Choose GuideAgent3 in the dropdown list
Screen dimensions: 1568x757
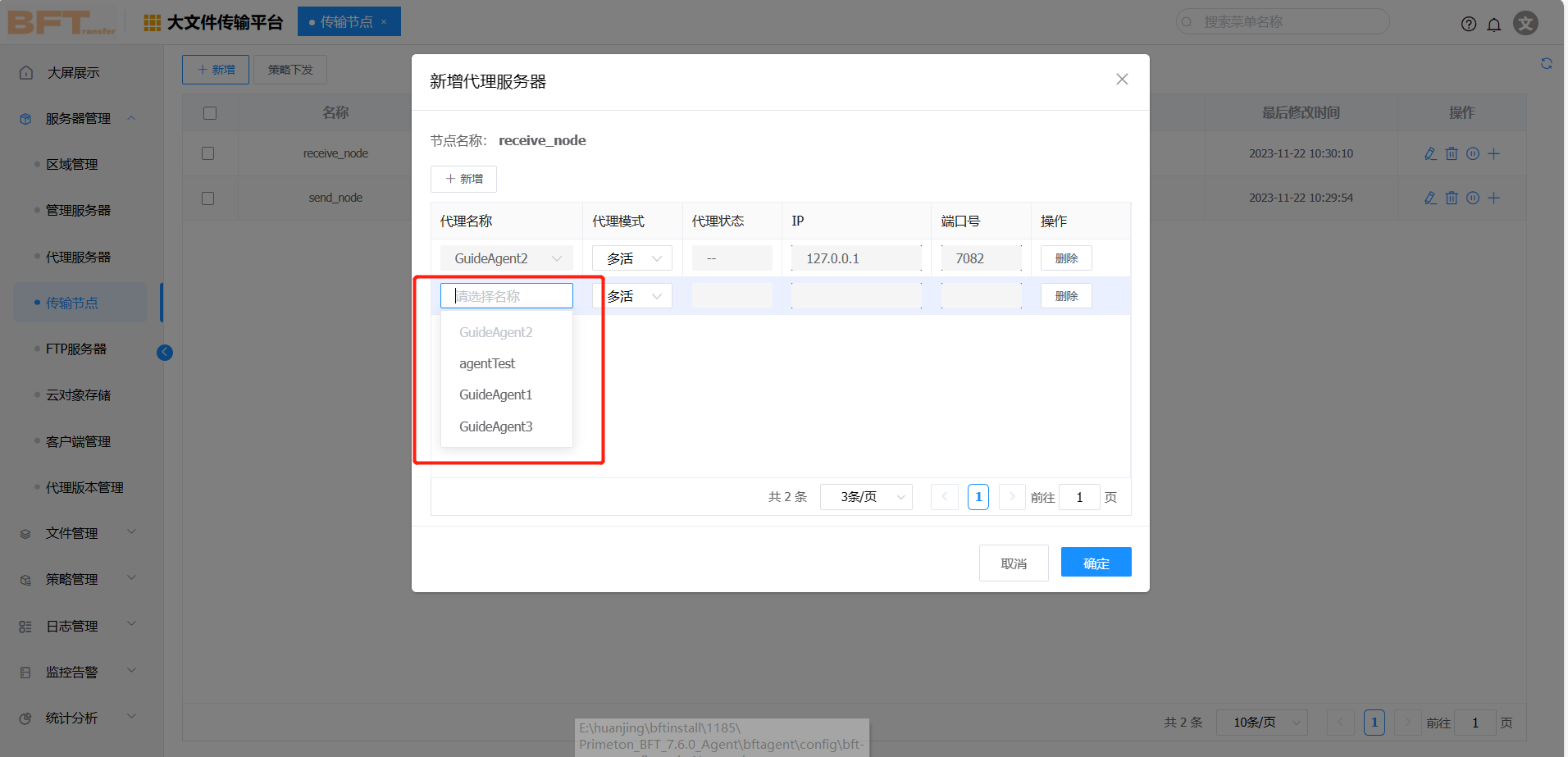point(495,426)
